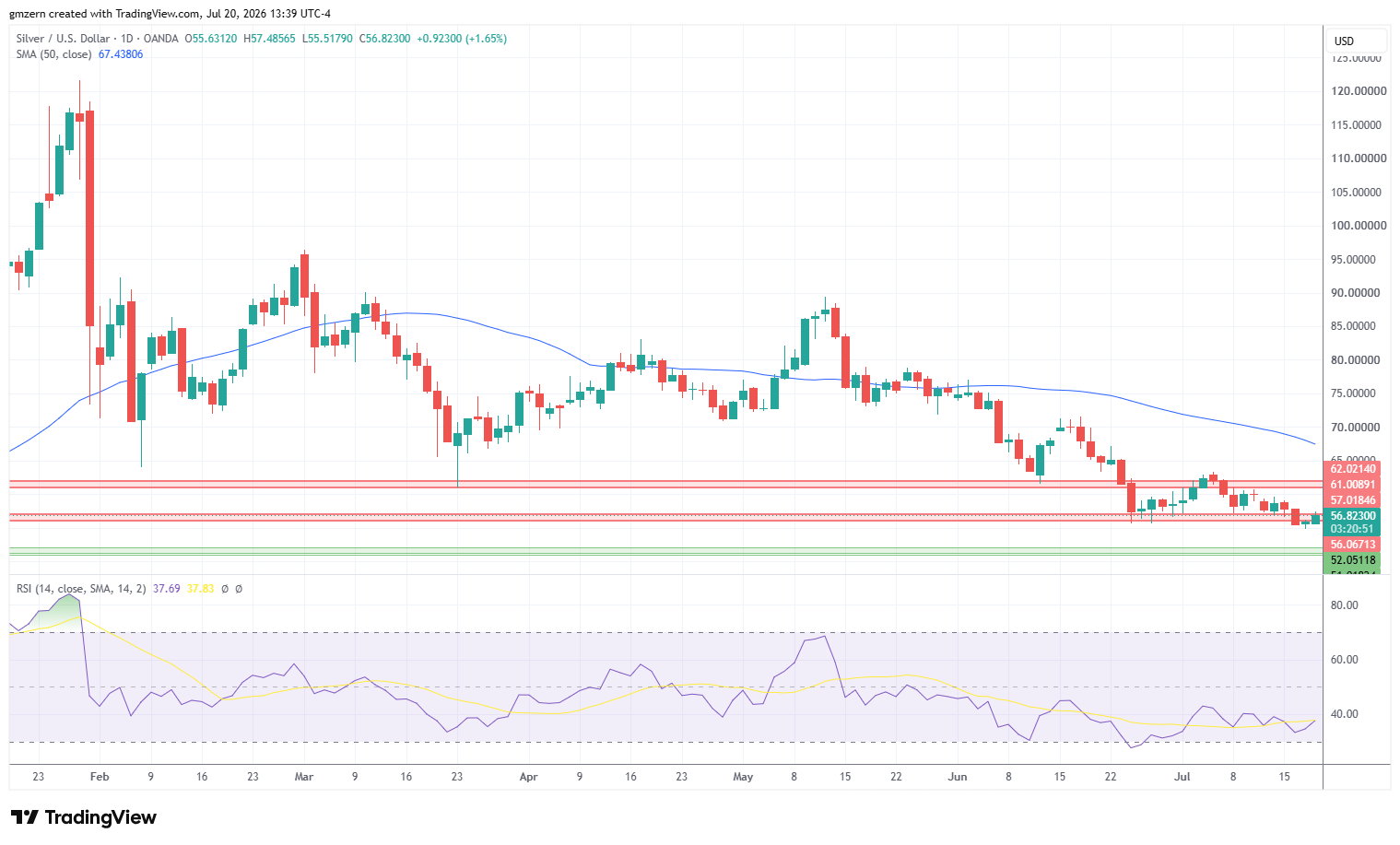Viewport: 1400px width, 845px height.
Task: Click the high price H57.48565 in legend
Action: 270,39
